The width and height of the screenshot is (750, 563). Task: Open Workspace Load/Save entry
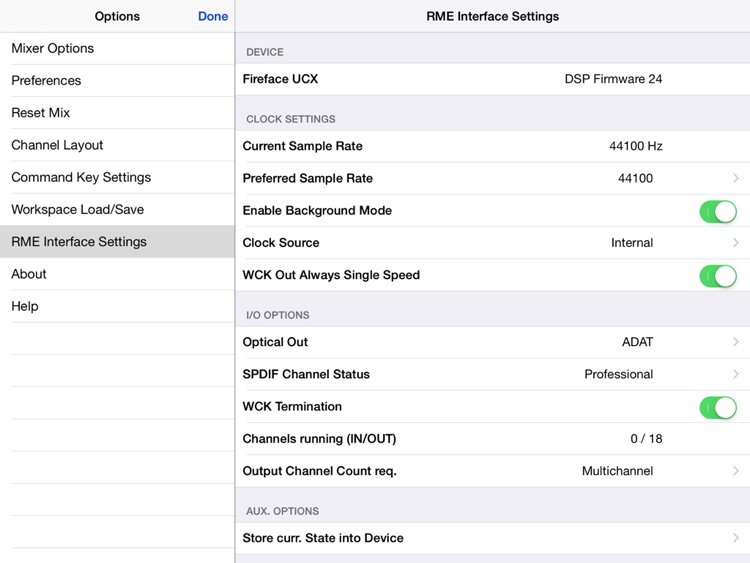pos(117,210)
